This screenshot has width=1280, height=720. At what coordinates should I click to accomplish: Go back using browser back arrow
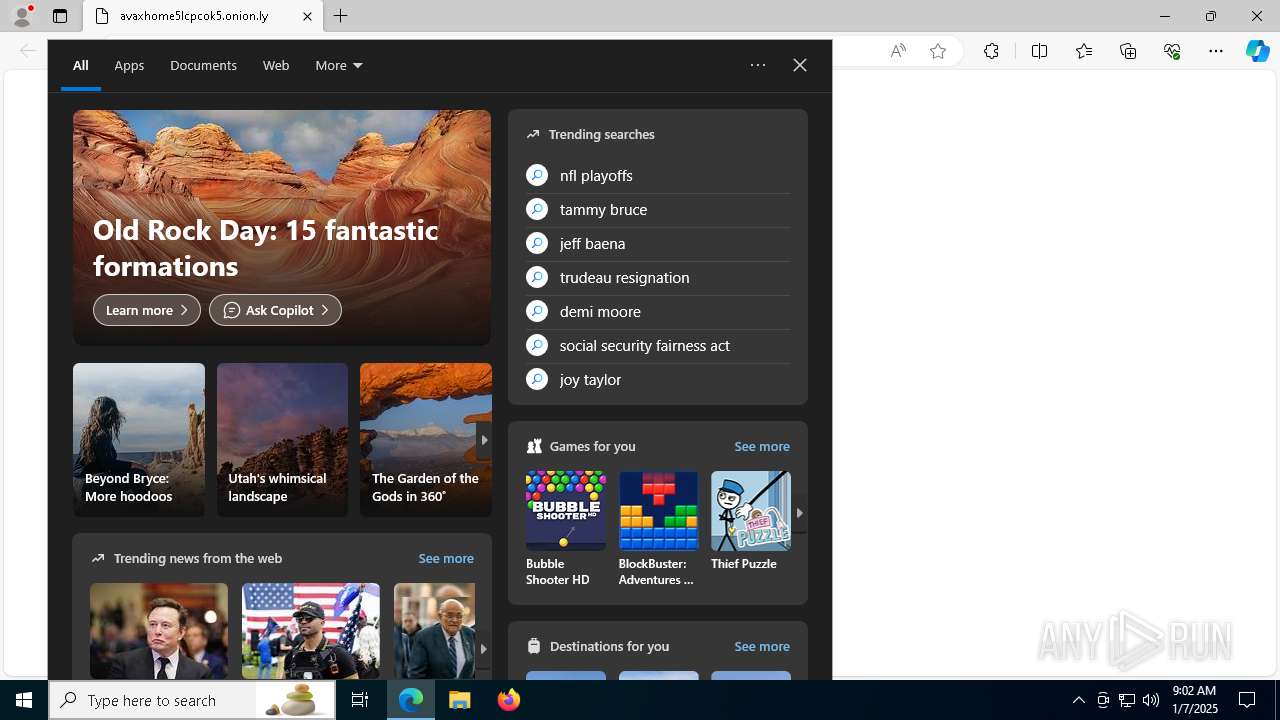tap(28, 51)
